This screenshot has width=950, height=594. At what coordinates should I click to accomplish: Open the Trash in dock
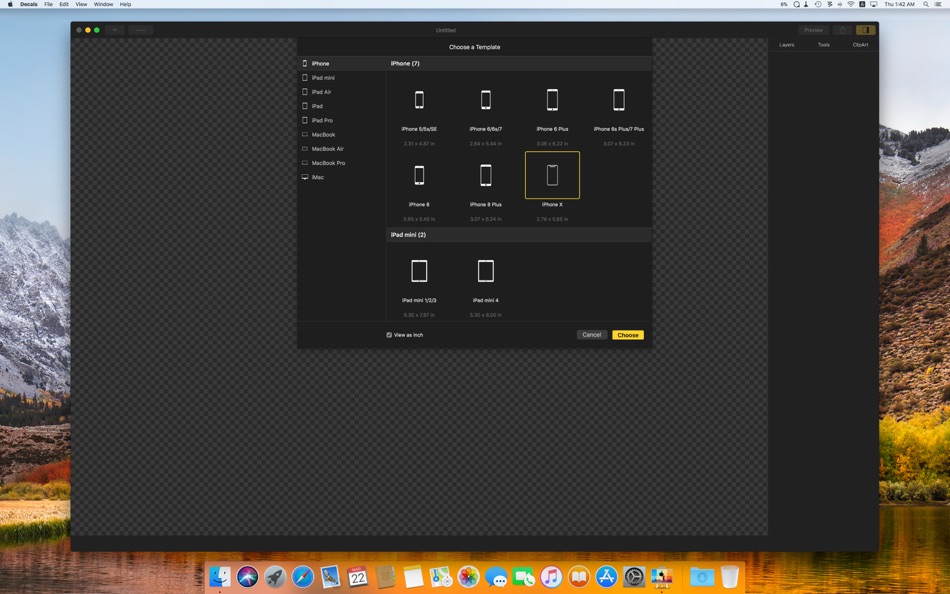[x=730, y=576]
